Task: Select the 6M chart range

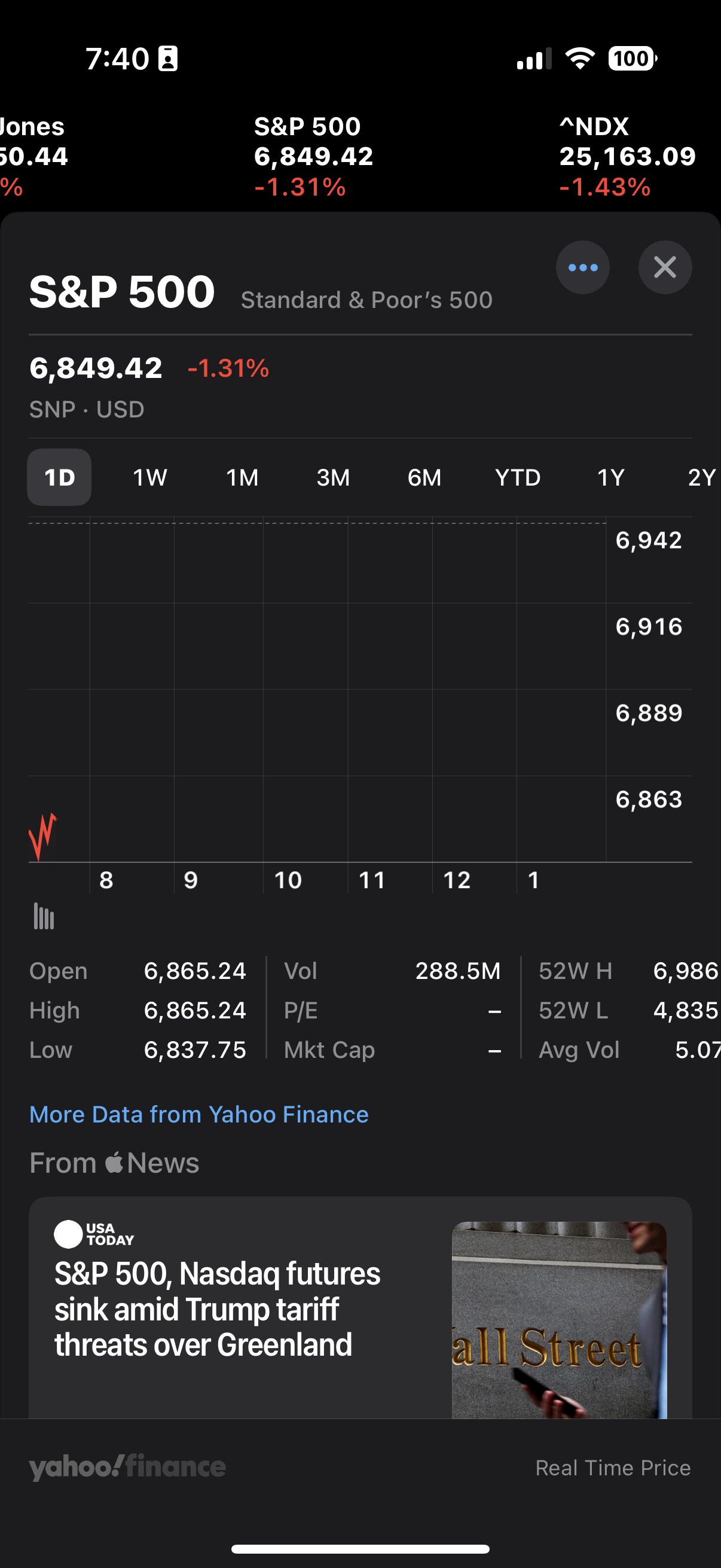Action: pos(424,477)
